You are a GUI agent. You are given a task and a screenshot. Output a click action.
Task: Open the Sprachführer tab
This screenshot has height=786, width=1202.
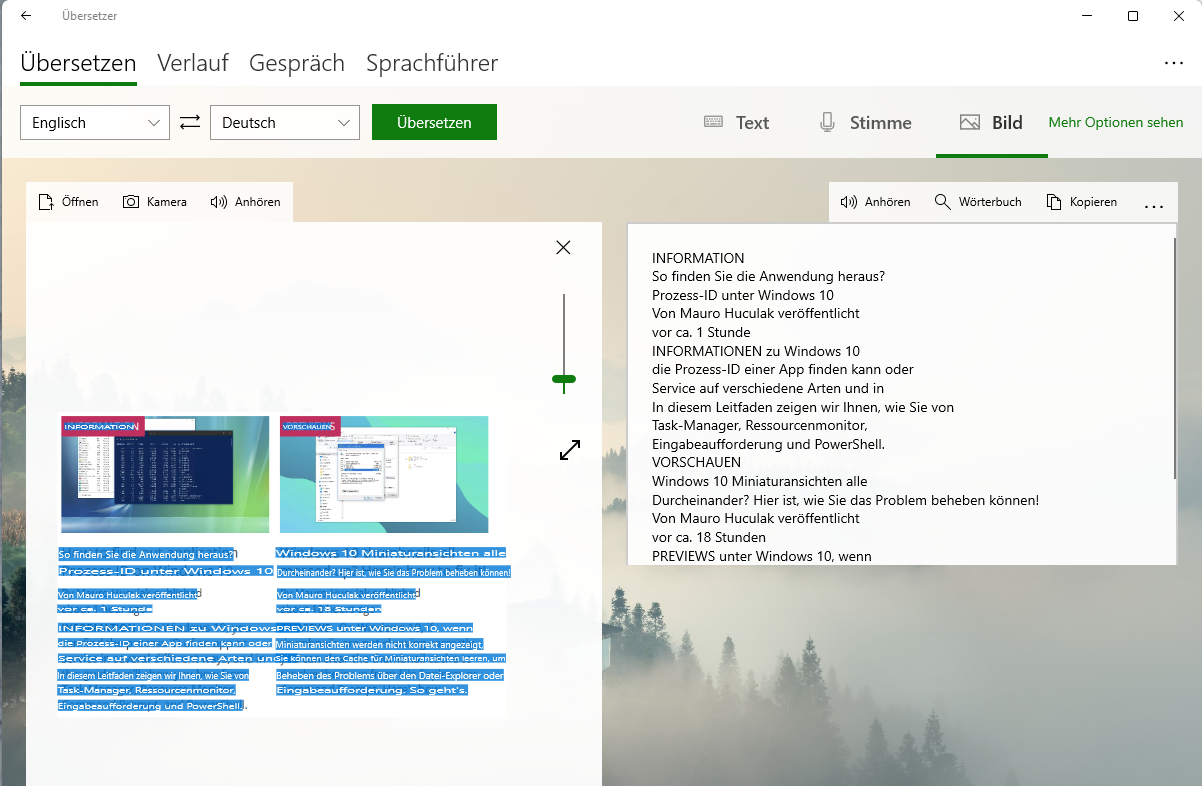click(x=432, y=64)
